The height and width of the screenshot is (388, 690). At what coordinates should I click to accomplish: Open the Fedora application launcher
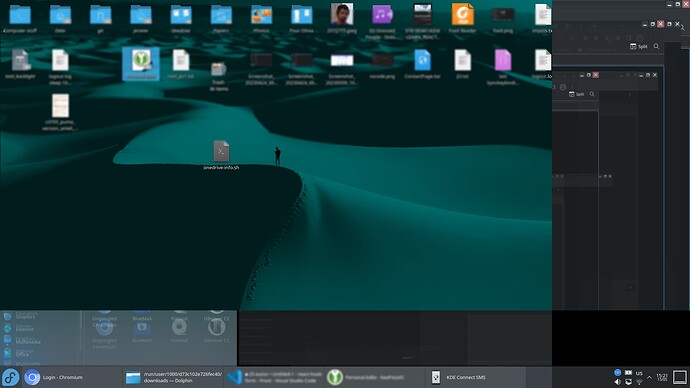point(10,377)
